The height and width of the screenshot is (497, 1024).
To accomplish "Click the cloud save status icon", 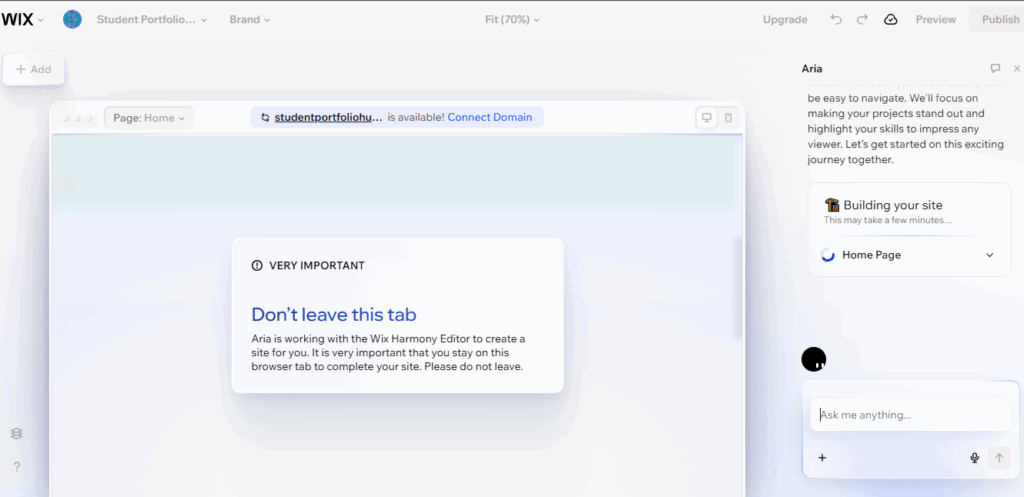I will click(891, 20).
